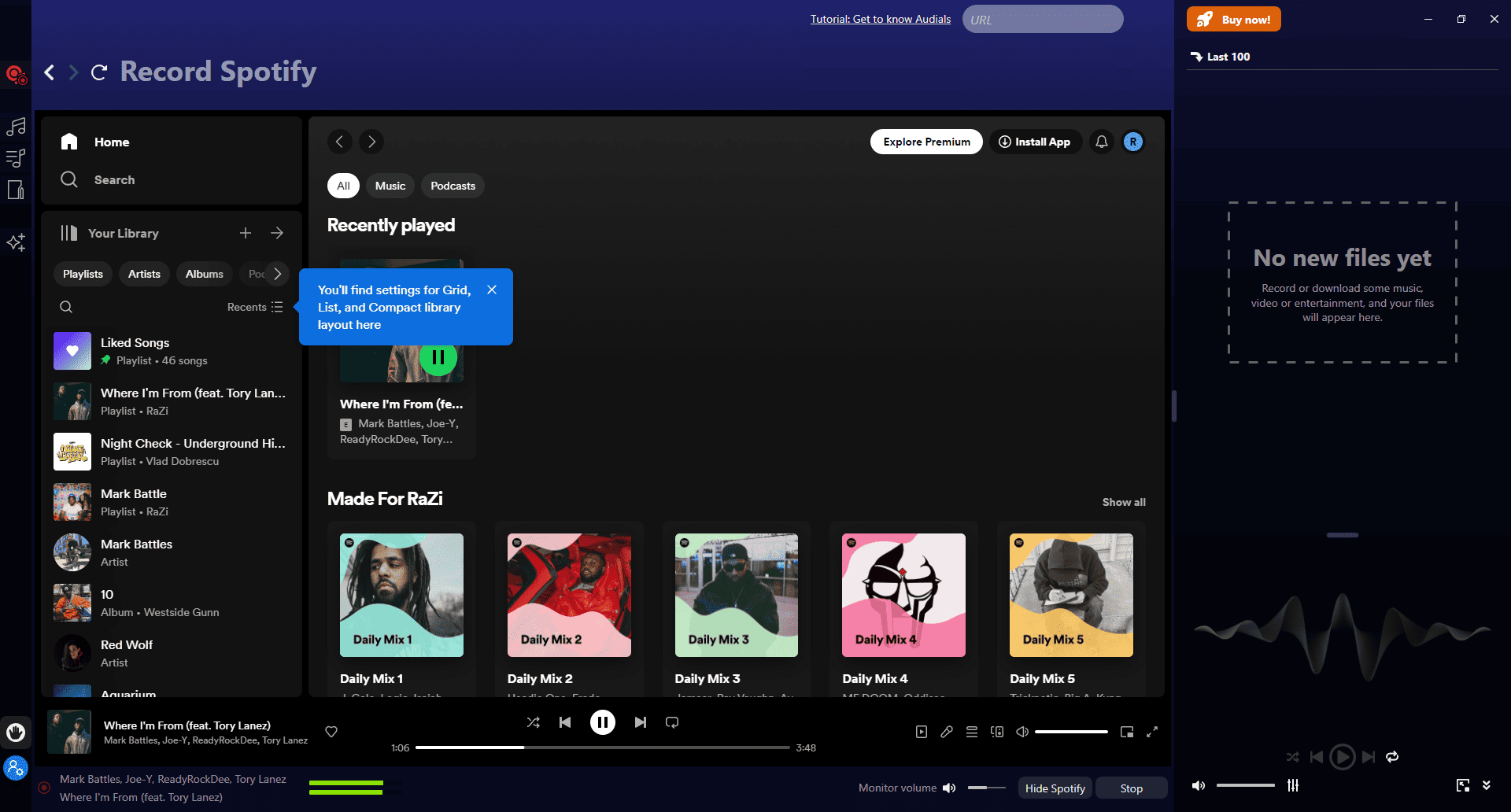The height and width of the screenshot is (812, 1511).
Task: Open the Spotify play queue
Action: [972, 732]
